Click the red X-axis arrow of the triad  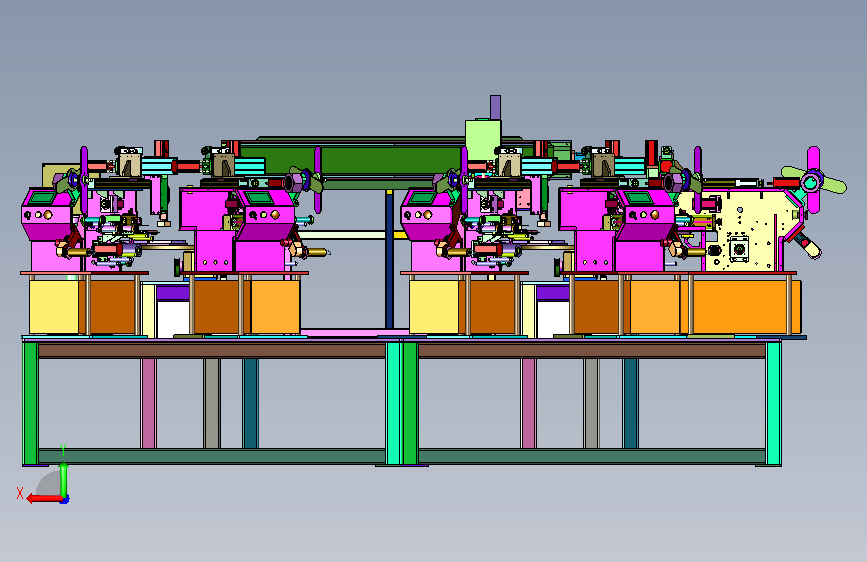coord(44,498)
